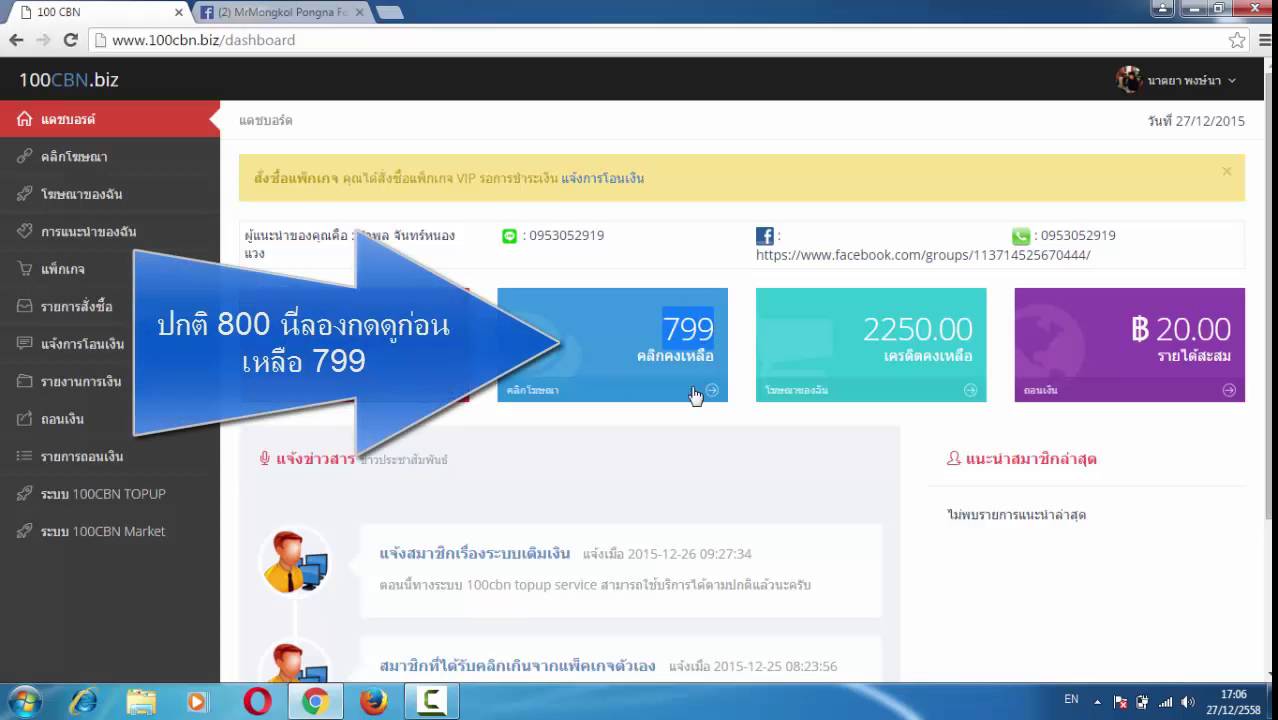The width and height of the screenshot is (1278, 720).
Task: Switch to the MrMongkol Pongna Facebook tab
Action: click(x=280, y=12)
